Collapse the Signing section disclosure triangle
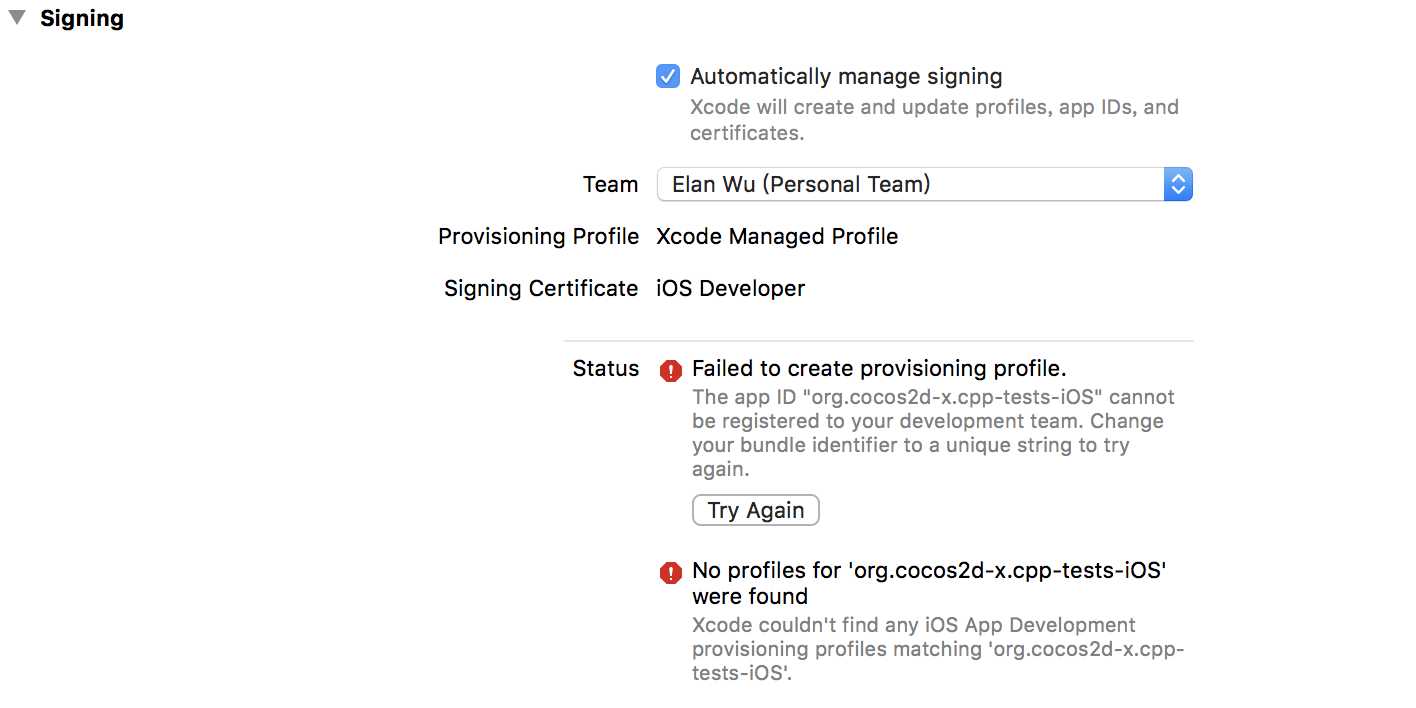This screenshot has width=1416, height=708. [17, 18]
